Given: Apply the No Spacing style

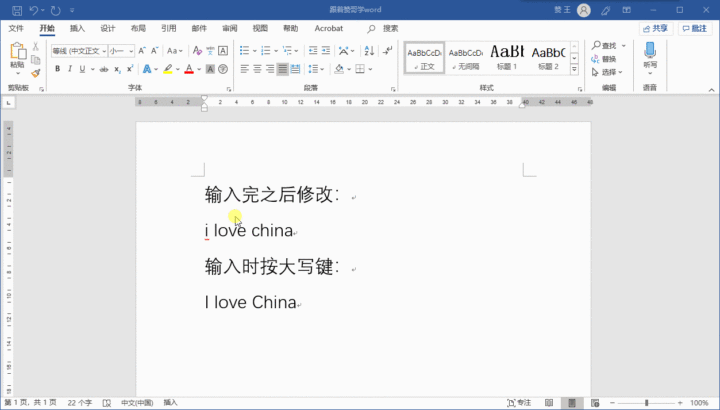Looking at the screenshot, I should pyautogui.click(x=466, y=57).
